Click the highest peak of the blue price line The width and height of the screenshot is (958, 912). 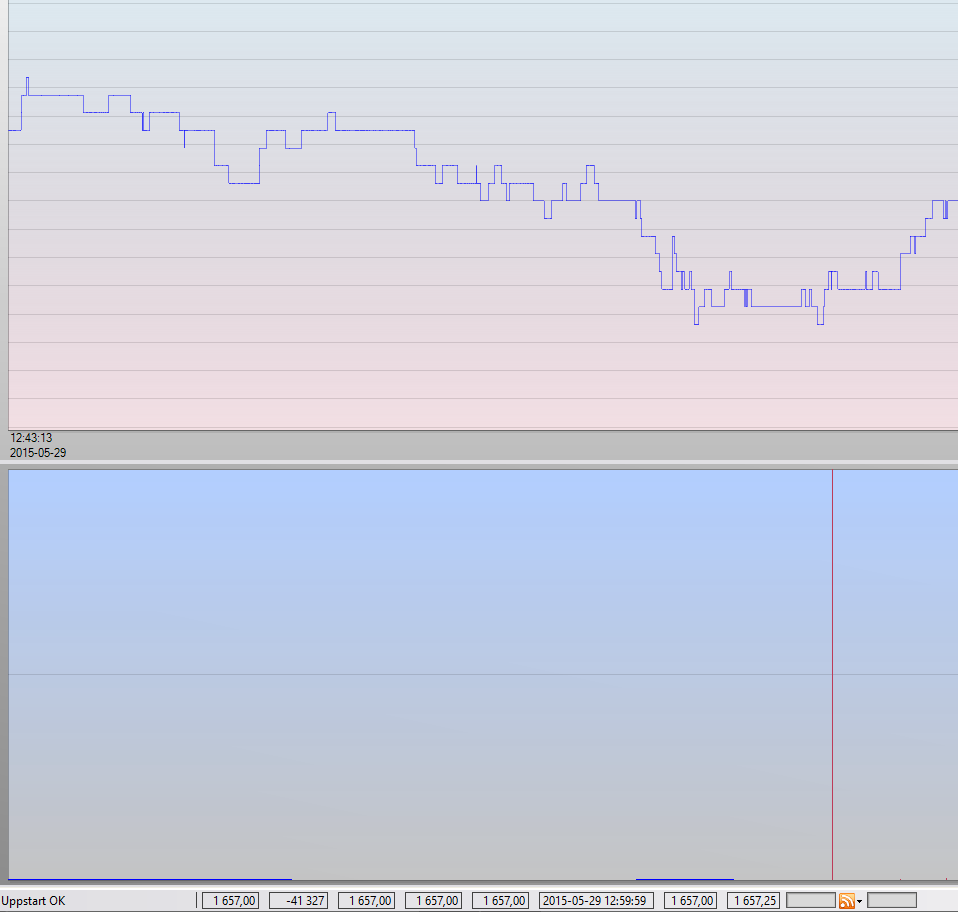click(27, 79)
